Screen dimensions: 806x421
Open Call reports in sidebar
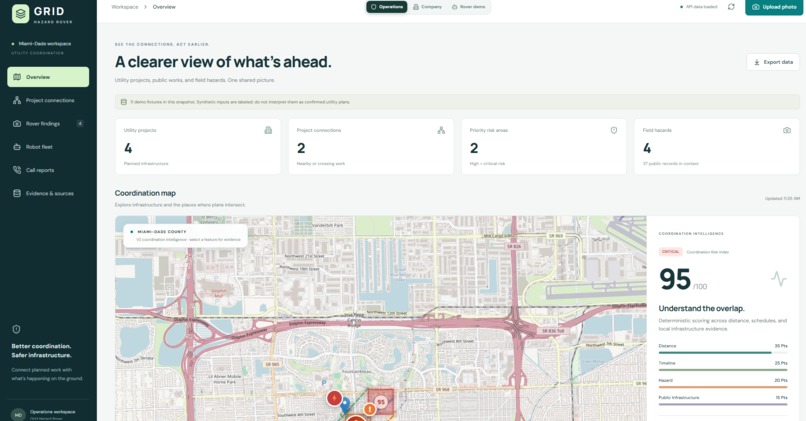coord(48,170)
